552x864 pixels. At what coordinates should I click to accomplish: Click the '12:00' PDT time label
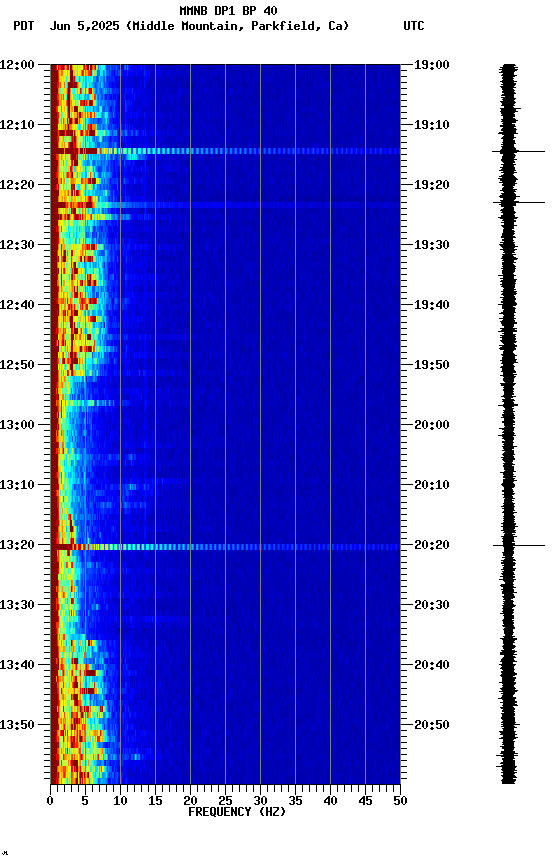pos(17,65)
